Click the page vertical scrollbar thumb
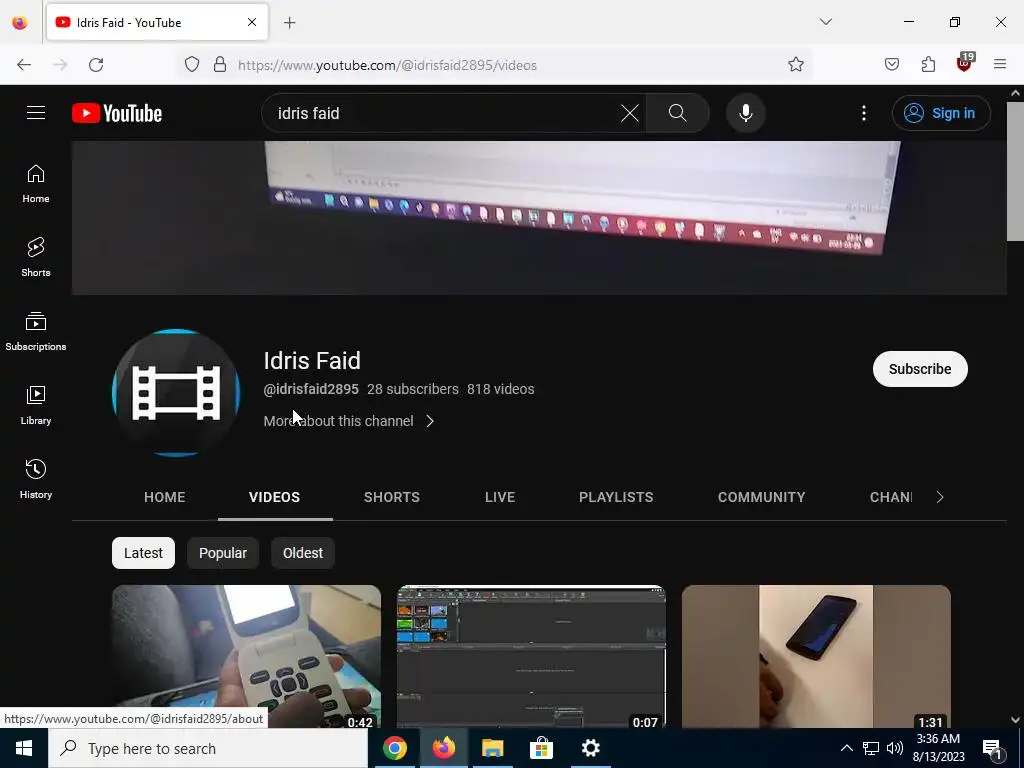This screenshot has height=768, width=1024. pos(1015,171)
